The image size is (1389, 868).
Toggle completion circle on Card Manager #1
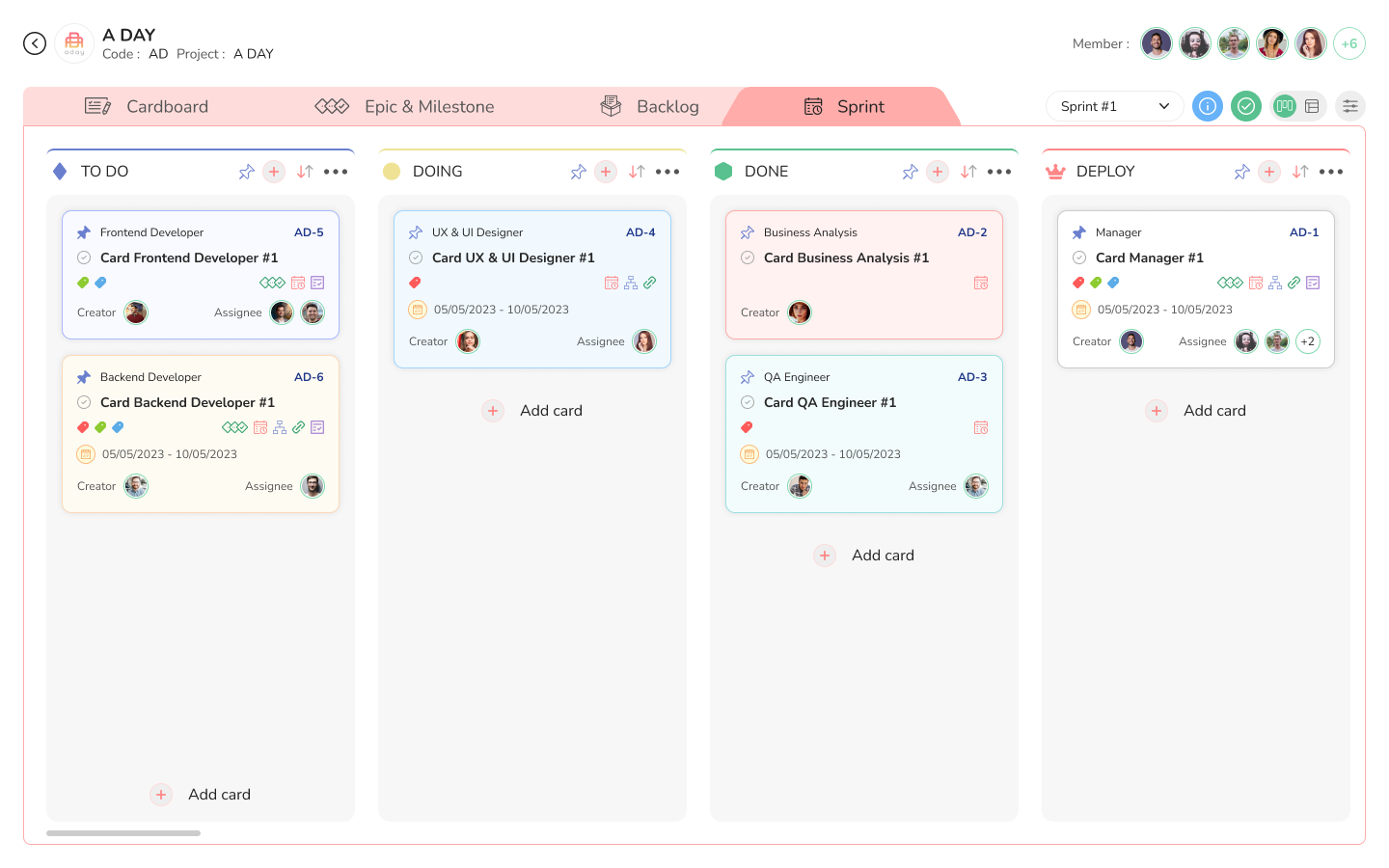pyautogui.click(x=1079, y=258)
